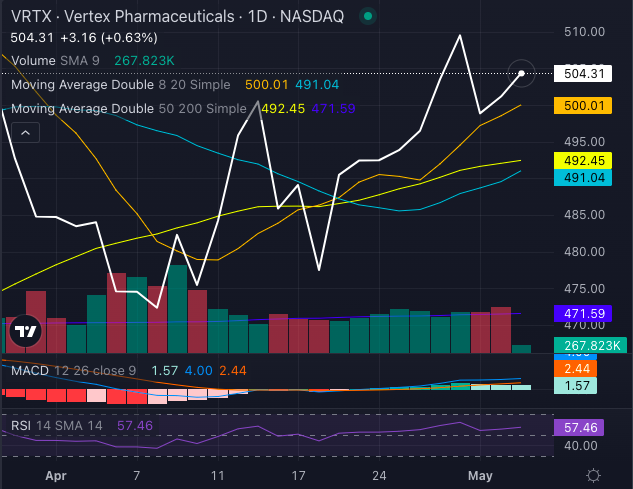633x489 pixels.
Task: Click the green 267.823K volume axis label
Action: tap(590, 345)
